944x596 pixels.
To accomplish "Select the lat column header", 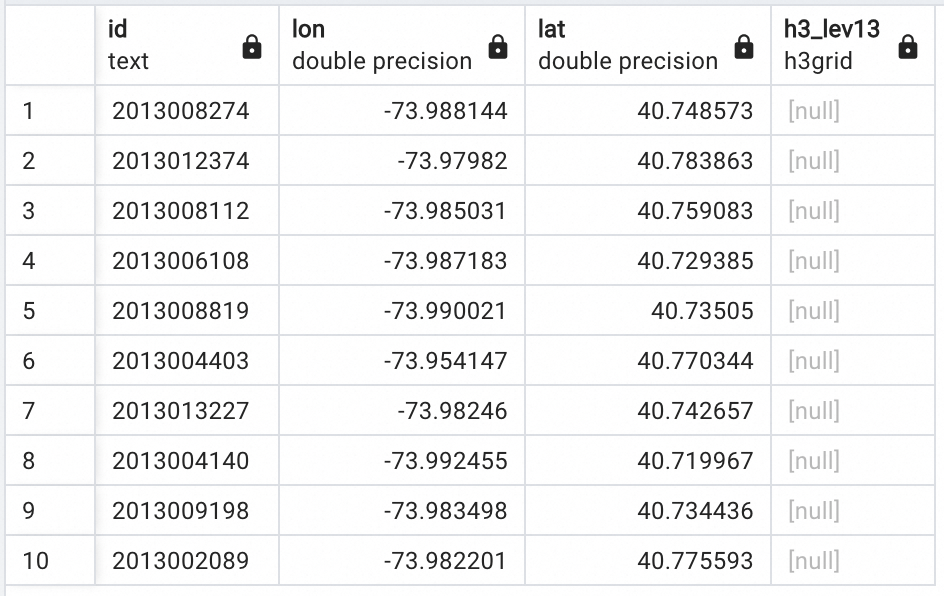I will 626,45.
